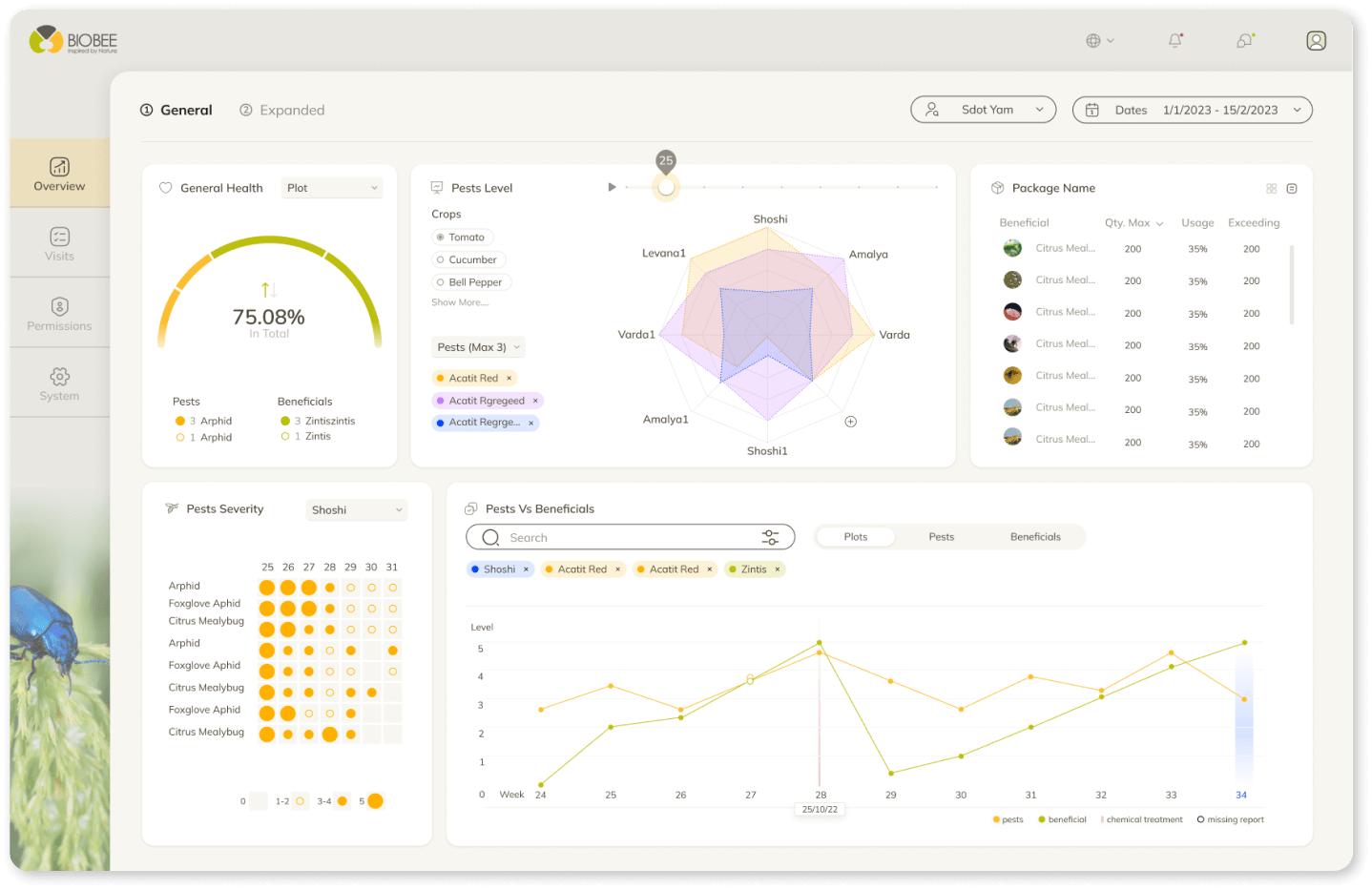1372x890 pixels.
Task: Switch to the Expanded tab
Action: pos(282,111)
